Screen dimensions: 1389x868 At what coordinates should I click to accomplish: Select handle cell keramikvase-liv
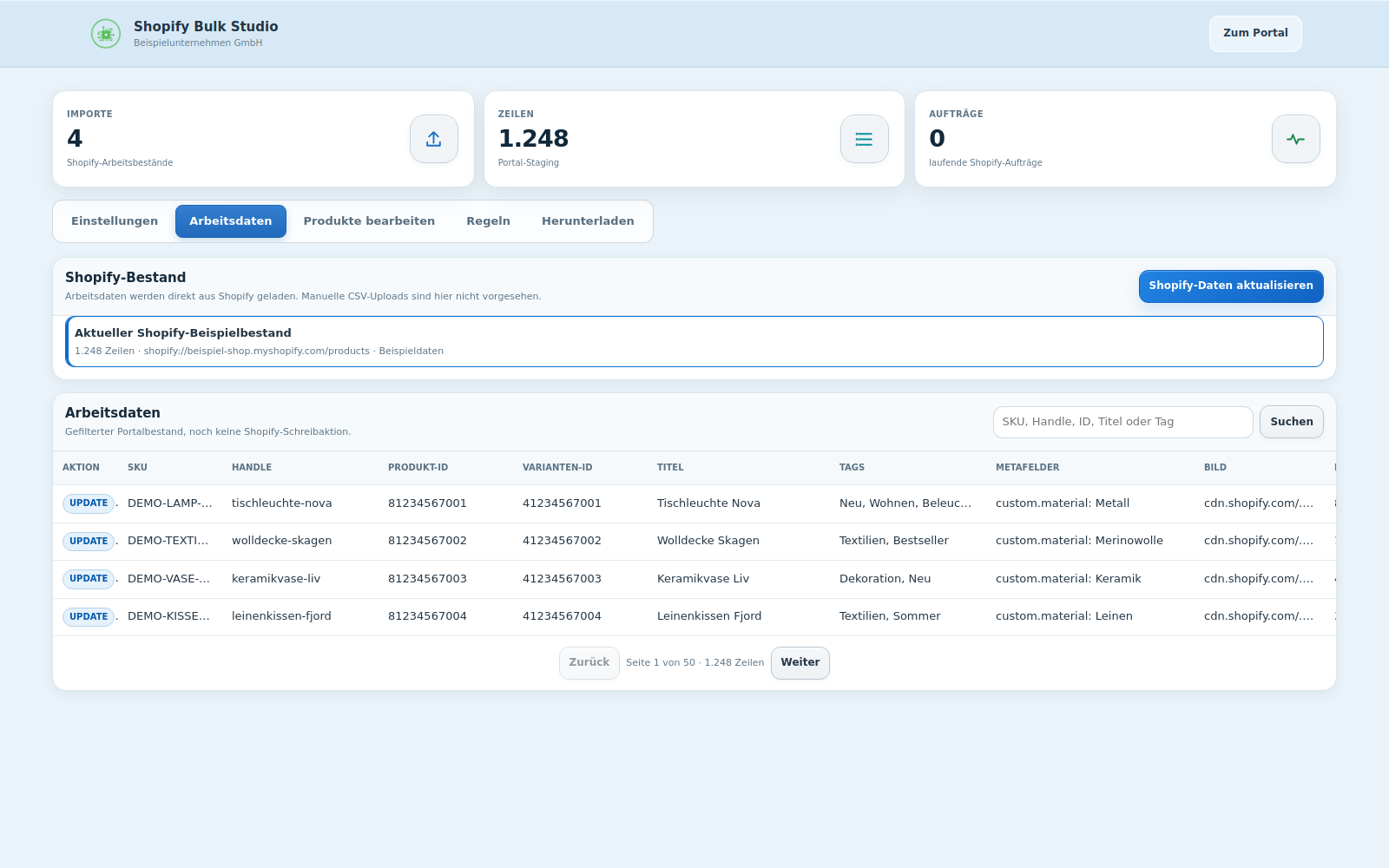coord(276,579)
